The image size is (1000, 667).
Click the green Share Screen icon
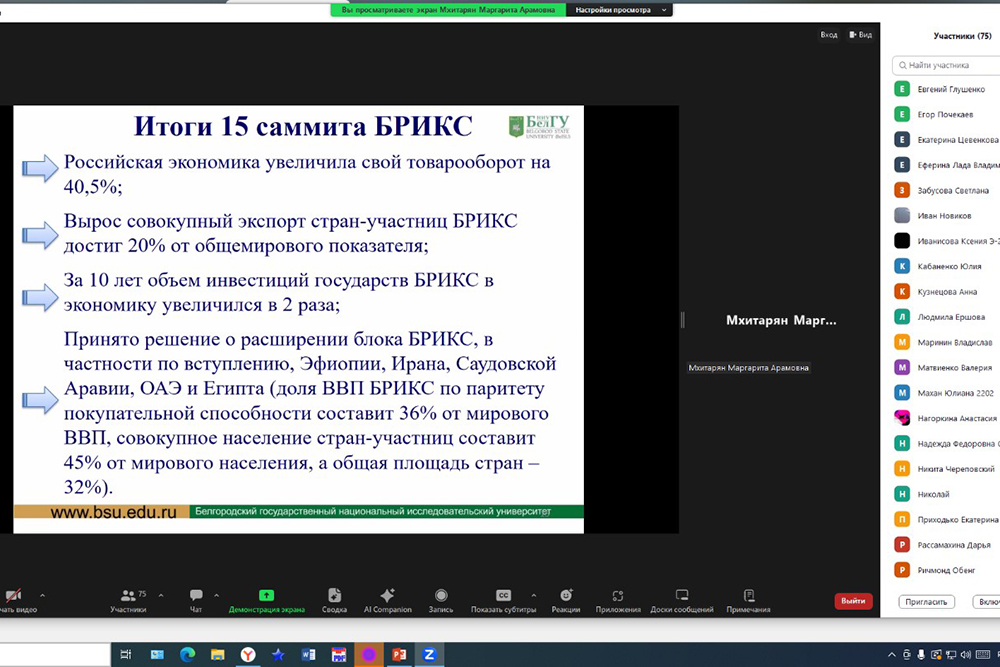266,596
